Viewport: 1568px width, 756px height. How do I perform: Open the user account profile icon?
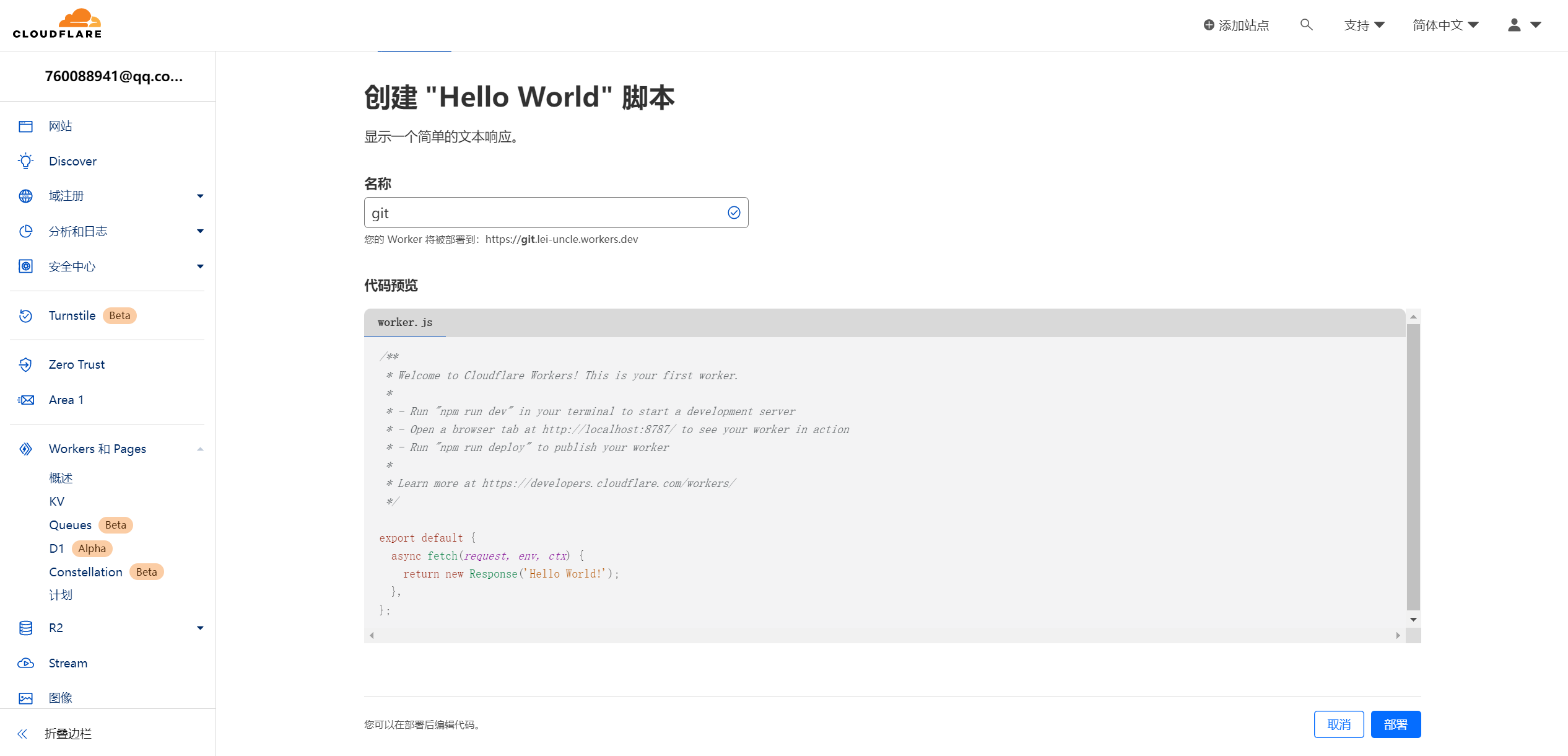click(x=1514, y=25)
